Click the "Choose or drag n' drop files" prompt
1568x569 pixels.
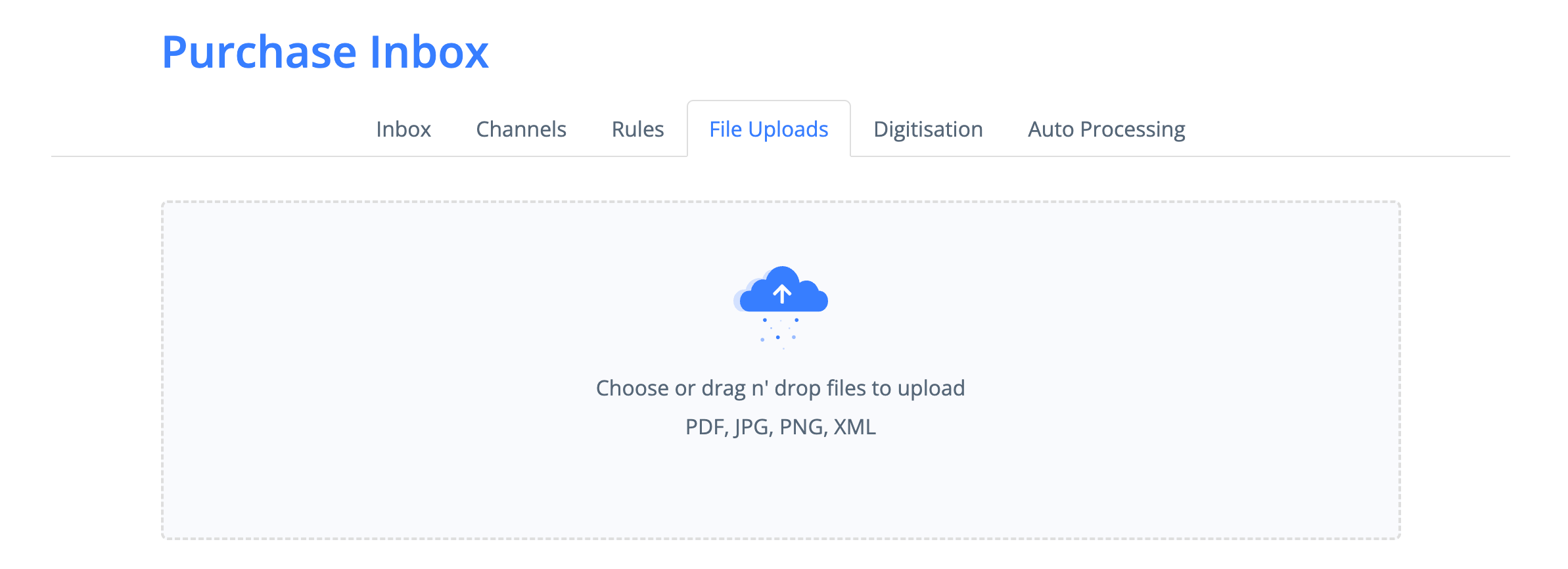pos(780,388)
